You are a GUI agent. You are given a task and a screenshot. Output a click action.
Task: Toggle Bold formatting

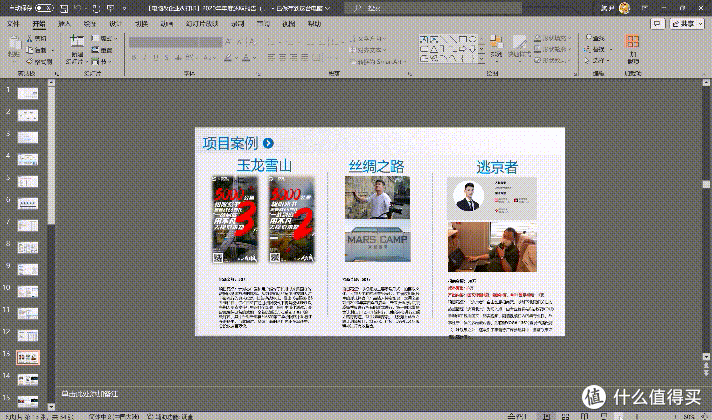(x=134, y=58)
